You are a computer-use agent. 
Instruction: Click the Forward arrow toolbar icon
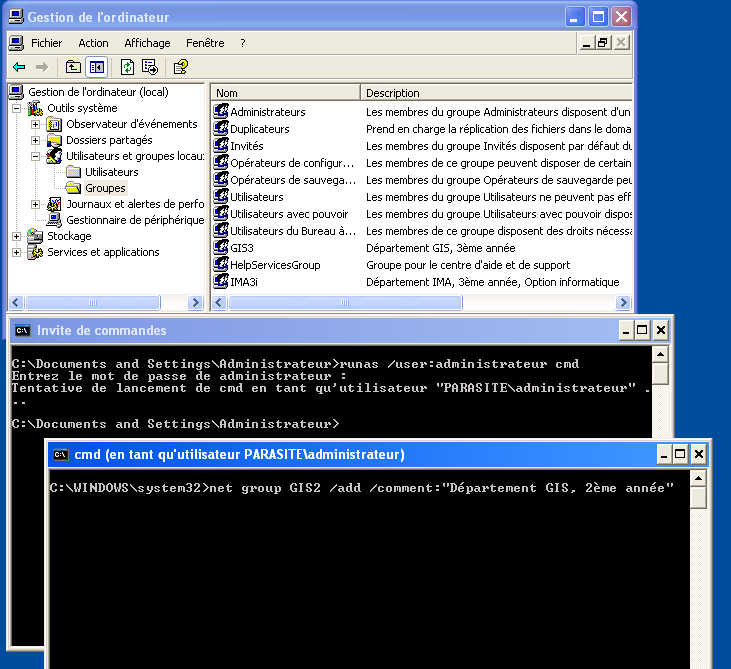42,67
